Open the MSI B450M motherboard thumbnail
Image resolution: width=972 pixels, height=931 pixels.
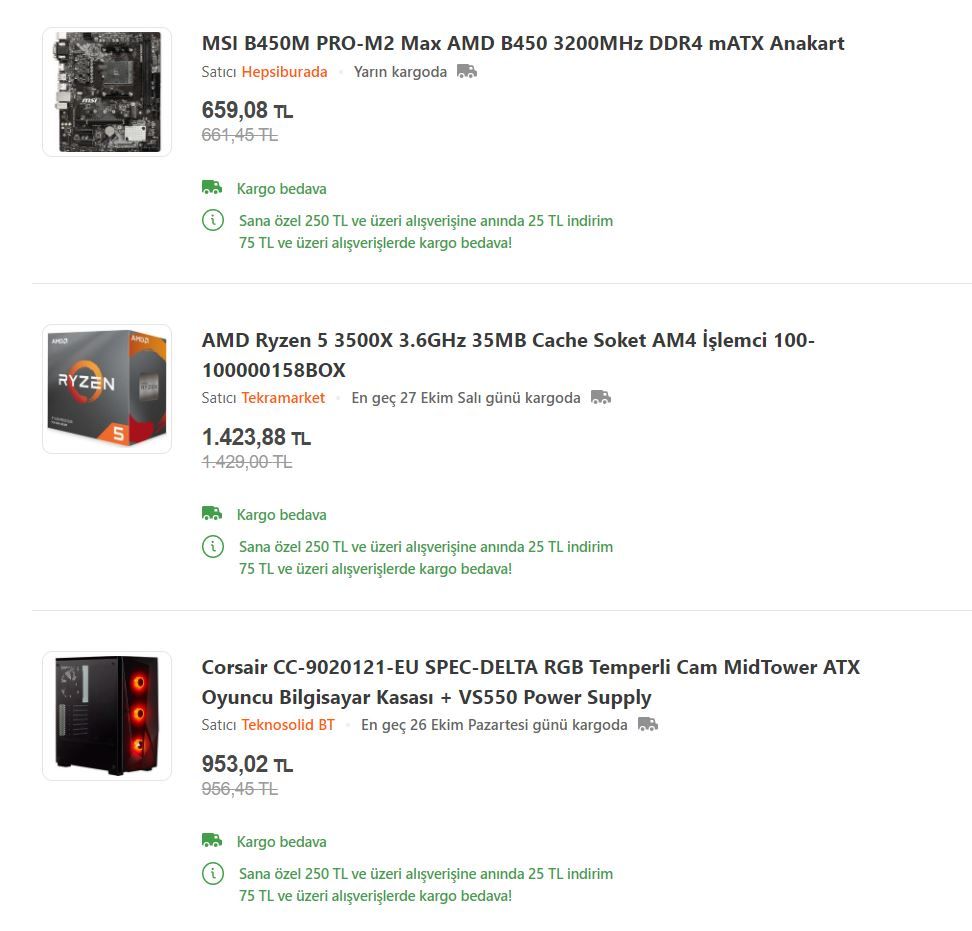pyautogui.click(x=107, y=92)
